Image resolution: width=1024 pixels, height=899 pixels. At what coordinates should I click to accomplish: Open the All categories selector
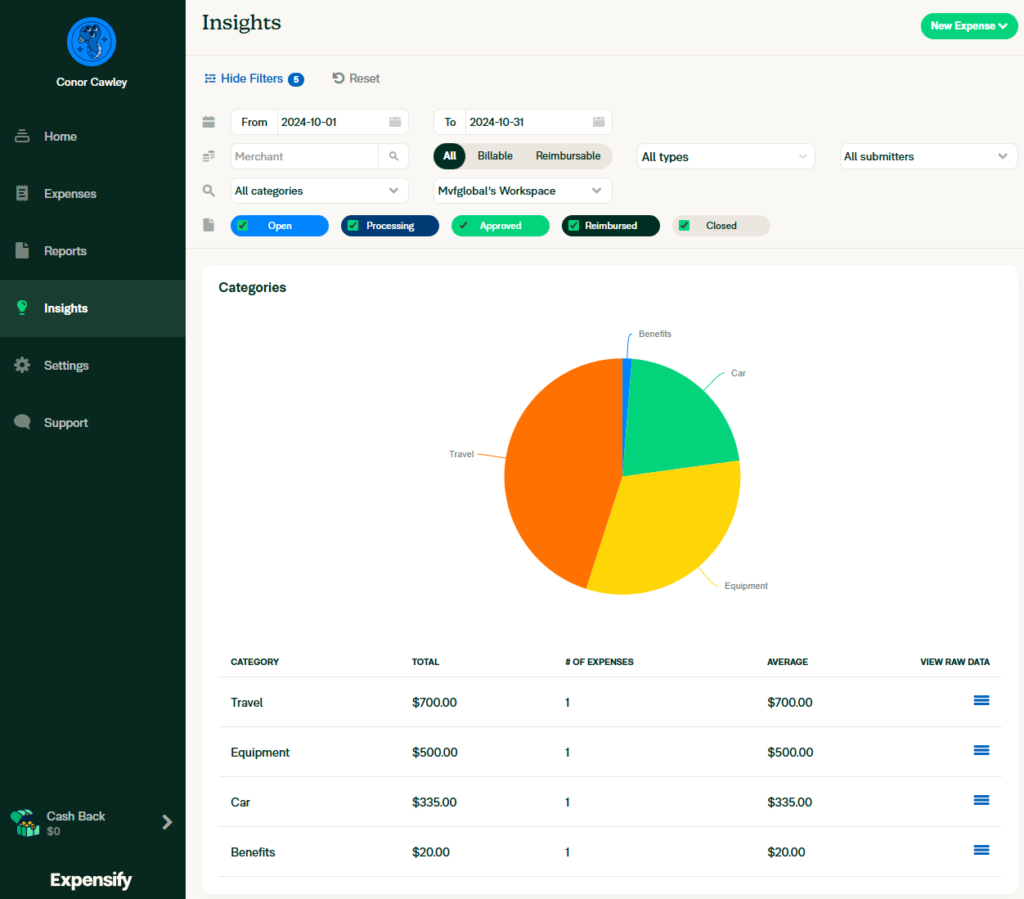(318, 190)
